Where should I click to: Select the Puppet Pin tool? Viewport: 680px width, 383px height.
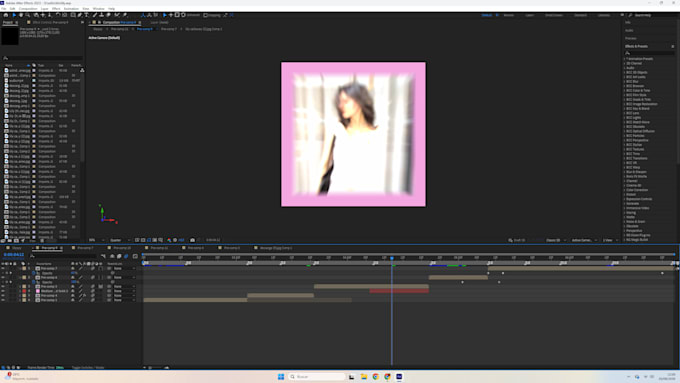(x=125, y=15)
